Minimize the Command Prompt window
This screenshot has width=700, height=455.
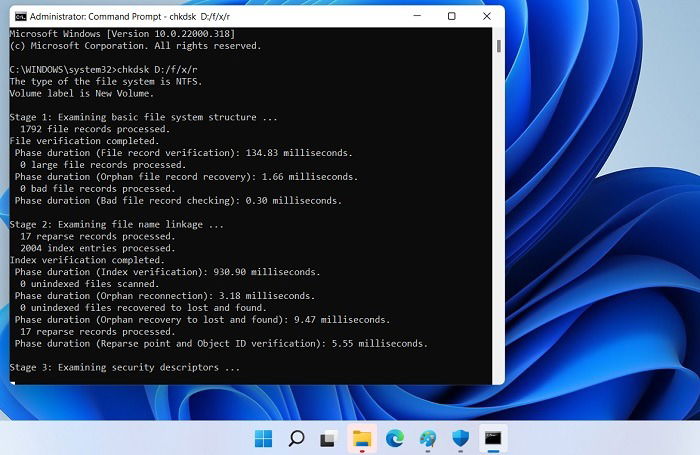(x=417, y=16)
